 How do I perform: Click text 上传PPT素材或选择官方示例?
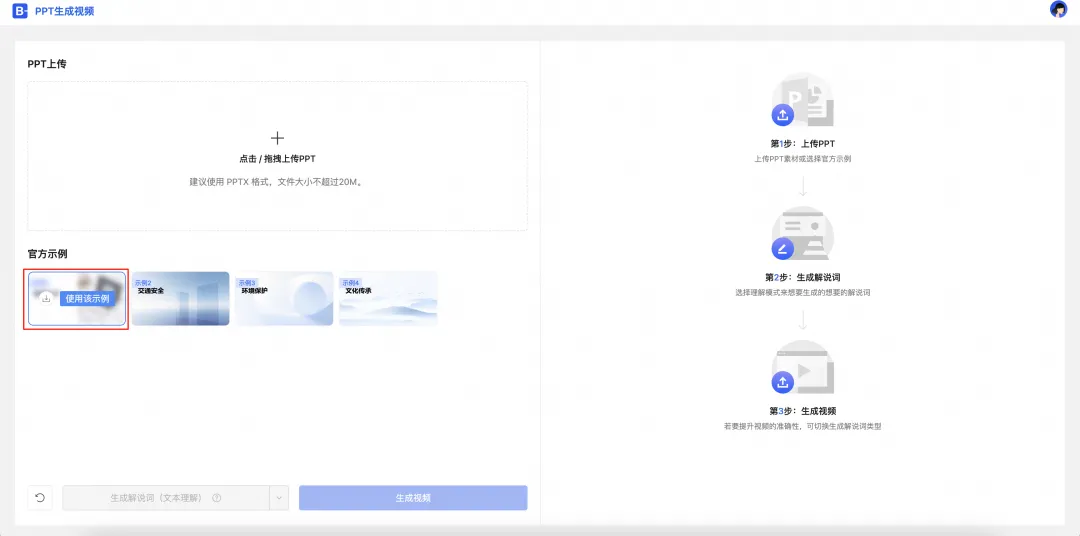[802, 158]
